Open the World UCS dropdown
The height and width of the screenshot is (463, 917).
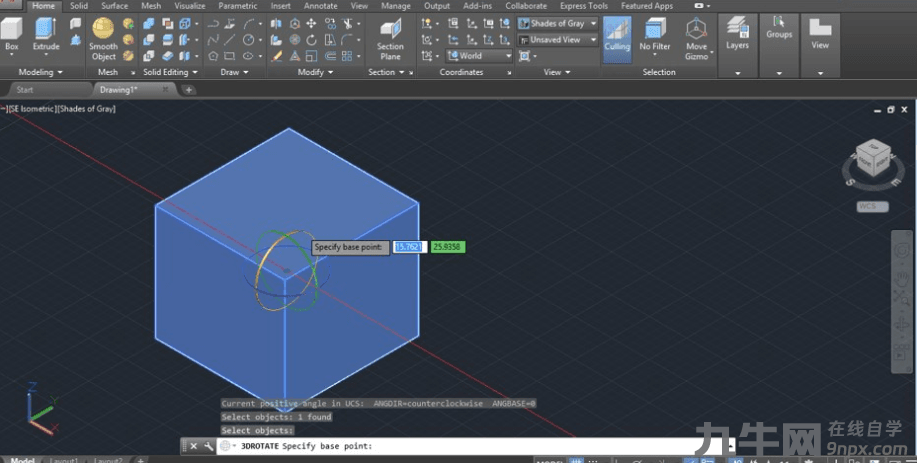480,56
